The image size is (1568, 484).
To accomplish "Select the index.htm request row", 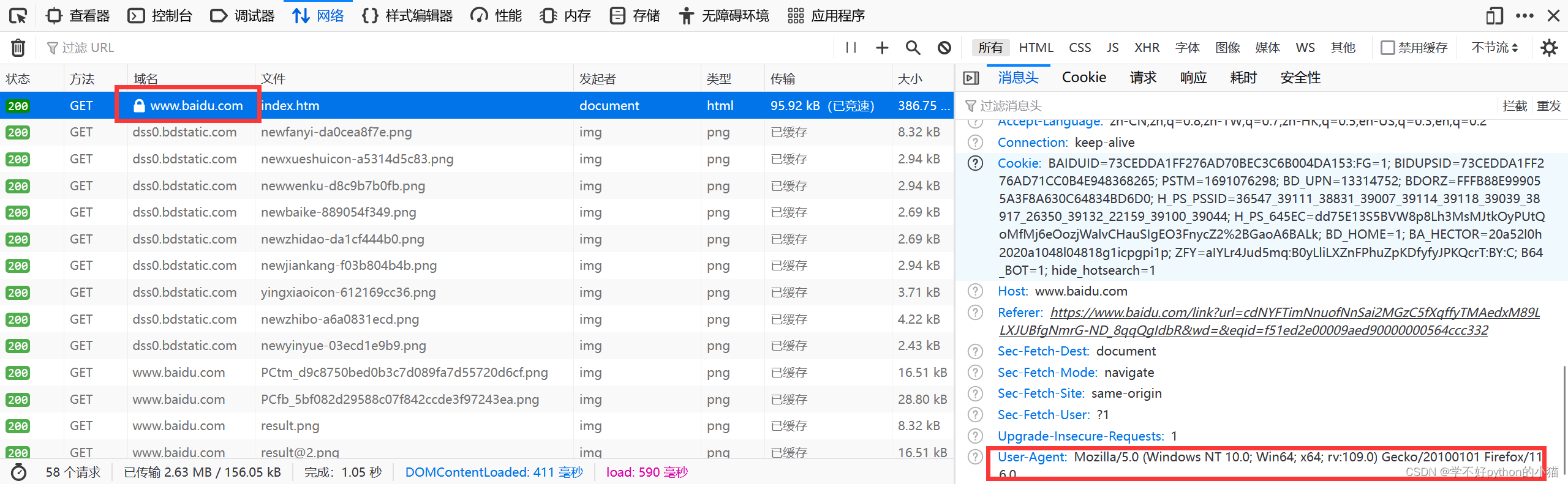I will click(x=477, y=106).
